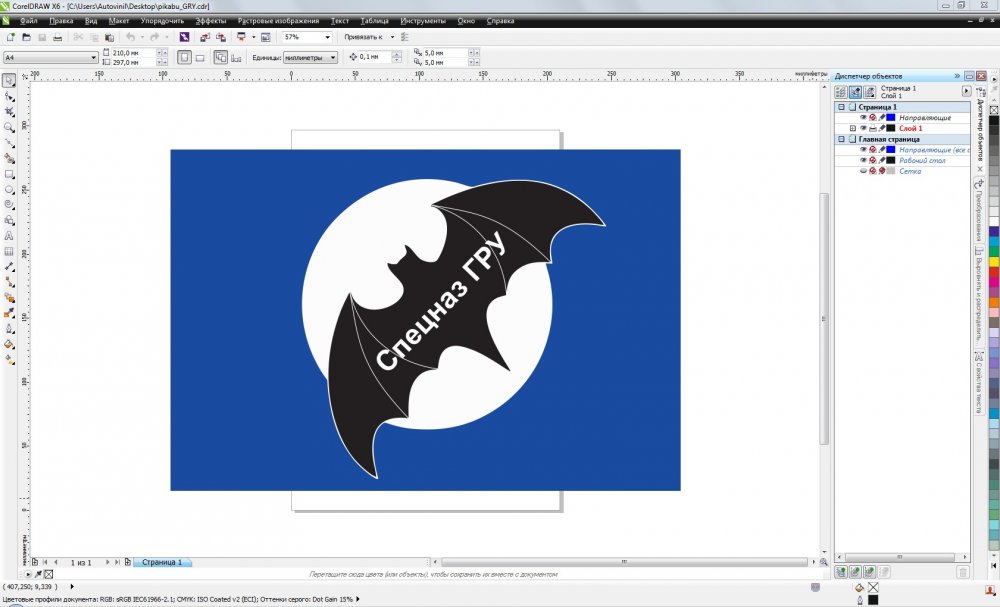This screenshot has height=607, width=1000.
Task: Open the A4 page size dropdown
Action: point(94,58)
